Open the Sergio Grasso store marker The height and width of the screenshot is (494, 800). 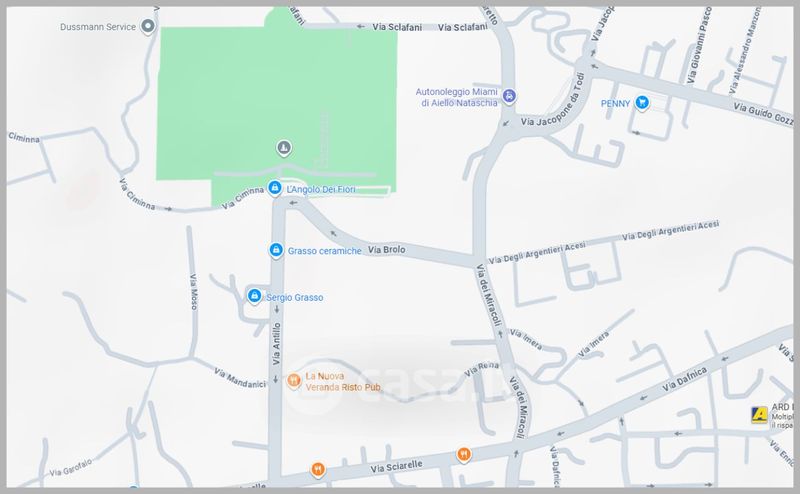tap(255, 296)
